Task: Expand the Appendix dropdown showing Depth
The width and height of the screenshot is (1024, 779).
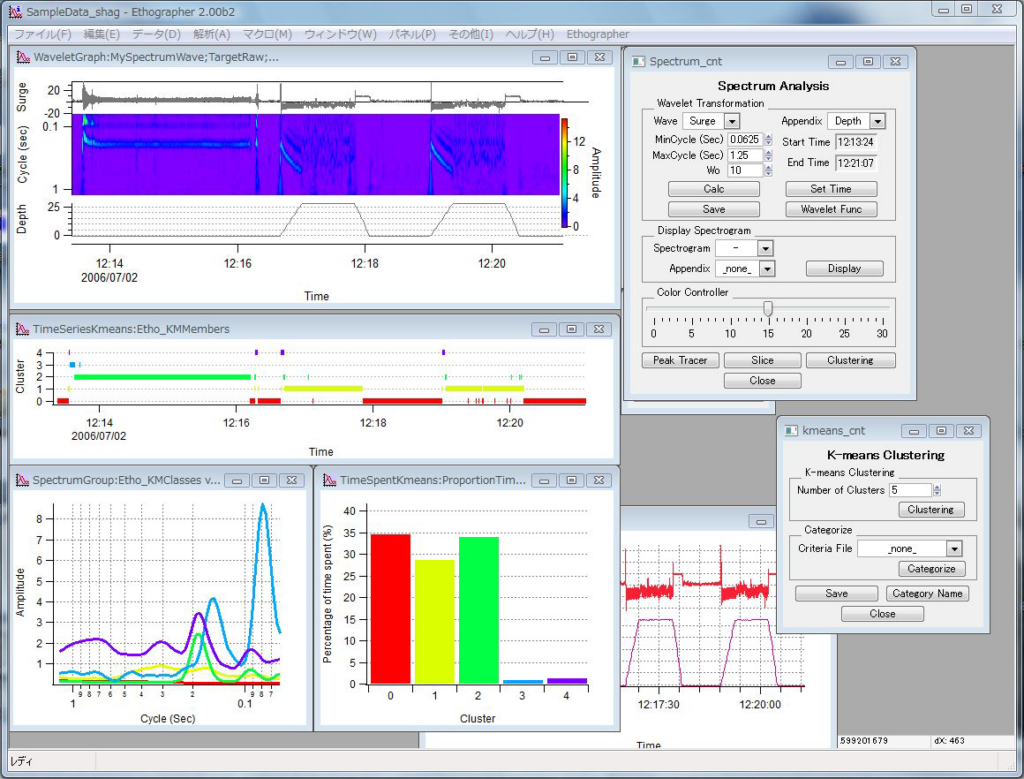Action: click(877, 121)
